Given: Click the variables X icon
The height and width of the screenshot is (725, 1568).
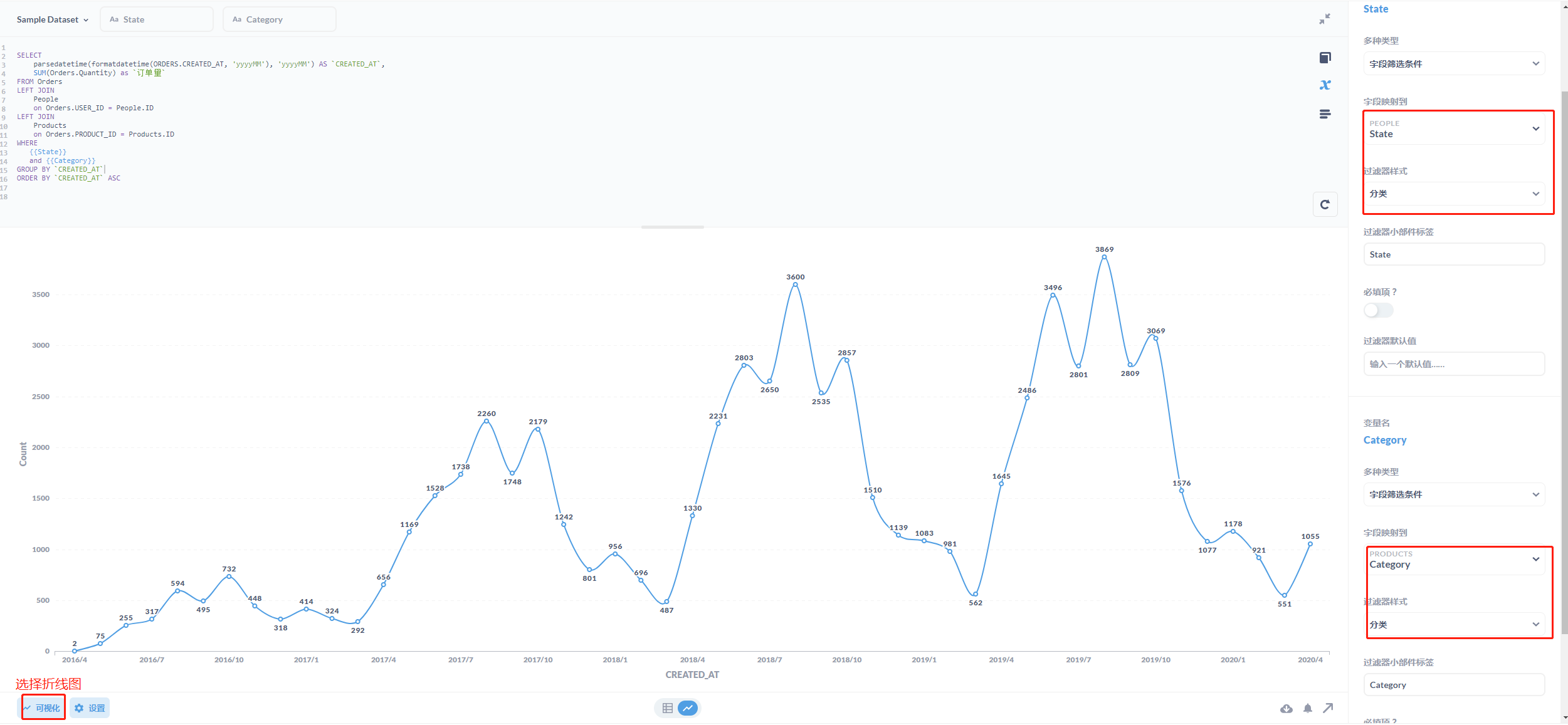Looking at the screenshot, I should point(1325,85).
